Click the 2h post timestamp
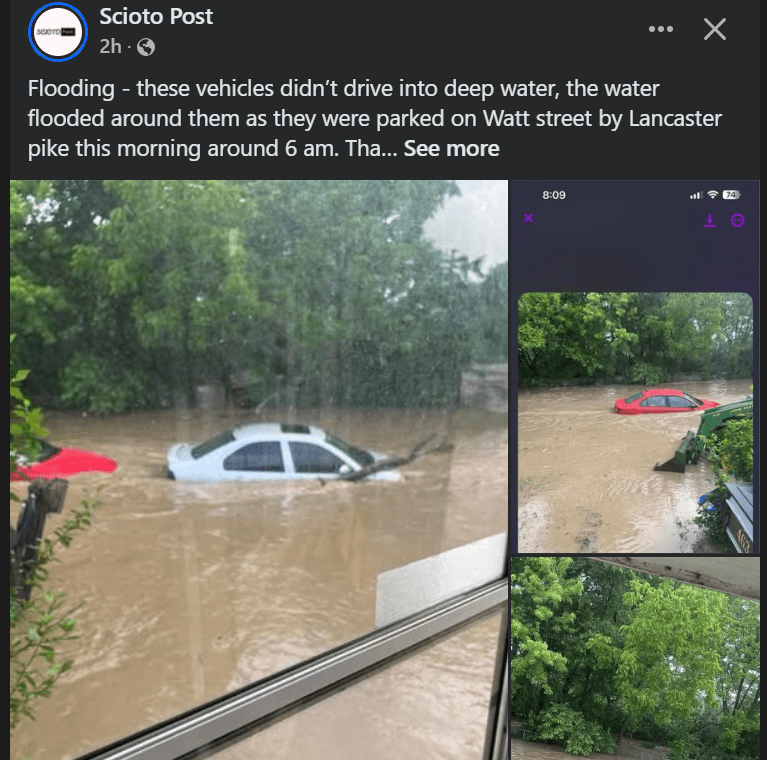The image size is (767, 760). click(110, 47)
